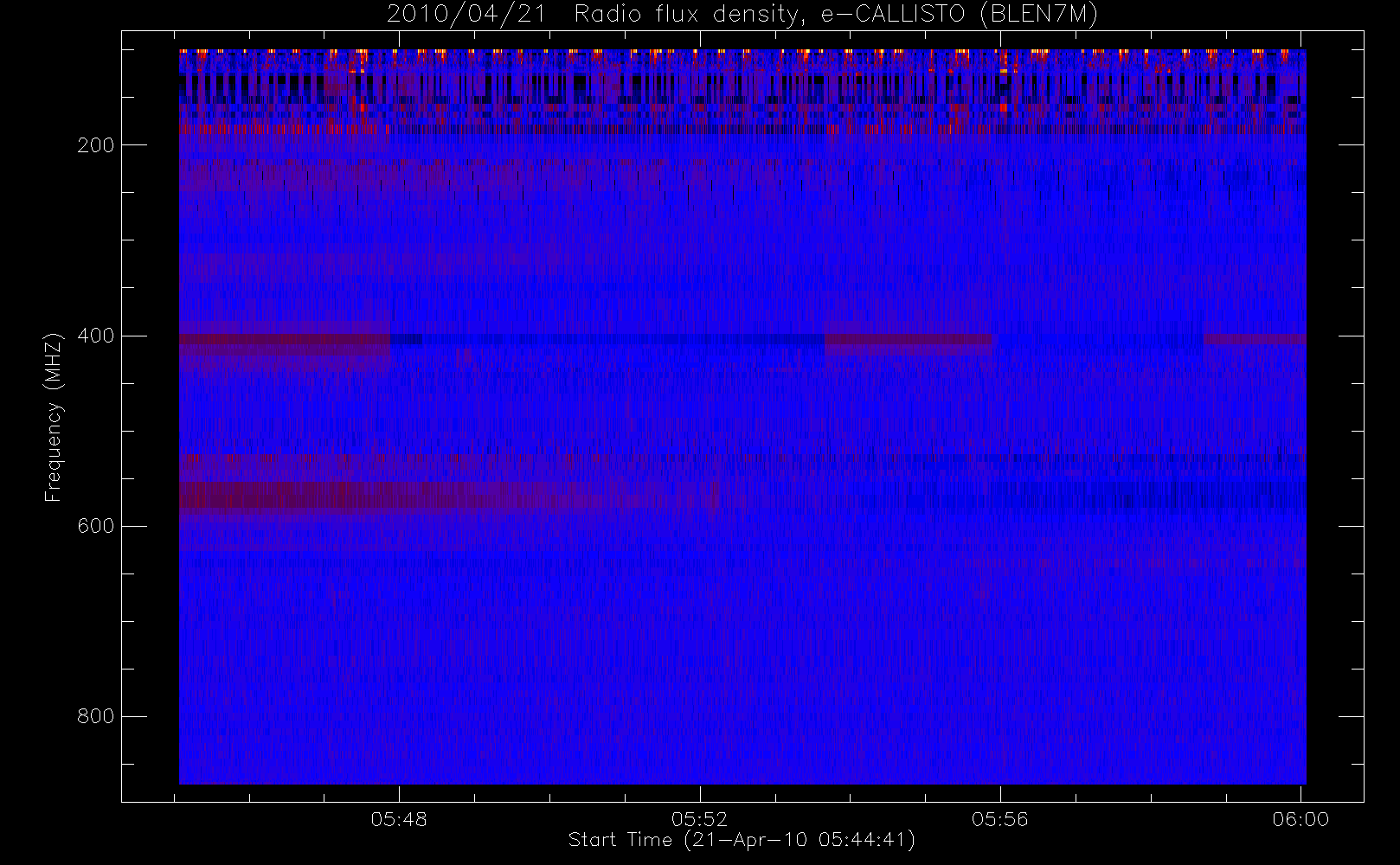Click the 'Start Time (21-Apr-10 05:44:41)' label
This screenshot has height=865, width=1400.
742,840
